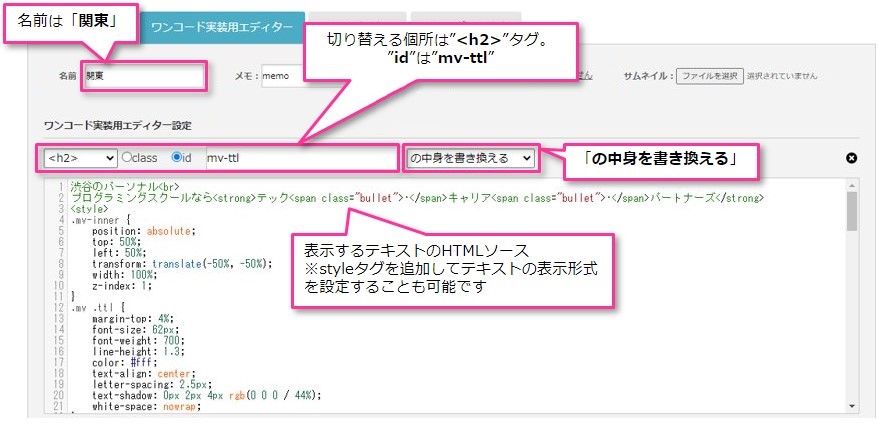Viewport: 878px width, 424px height.
Task: Open the <h2> tag dropdown
Action: point(81,159)
